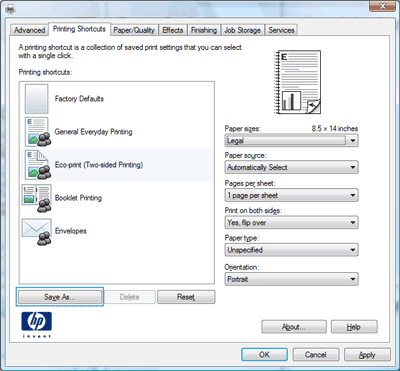400x371 pixels.
Task: Open the Services tab
Action: tap(281, 30)
